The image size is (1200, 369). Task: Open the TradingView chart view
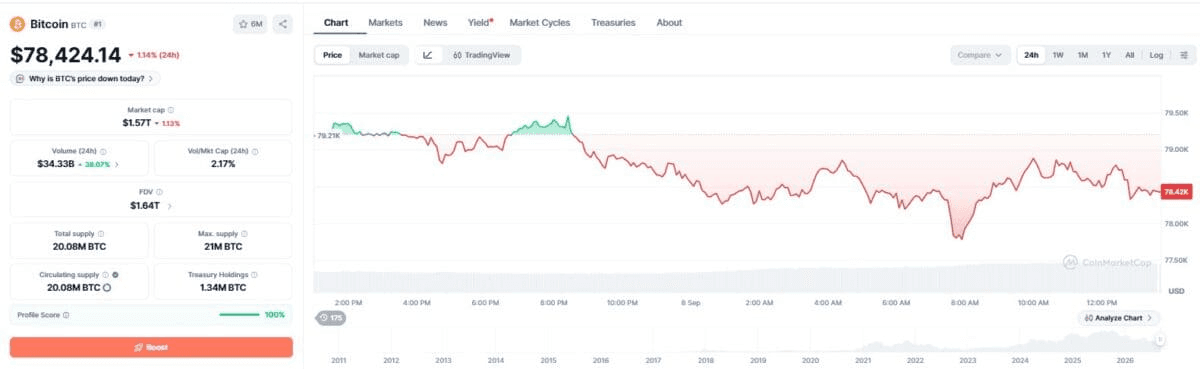coord(481,55)
